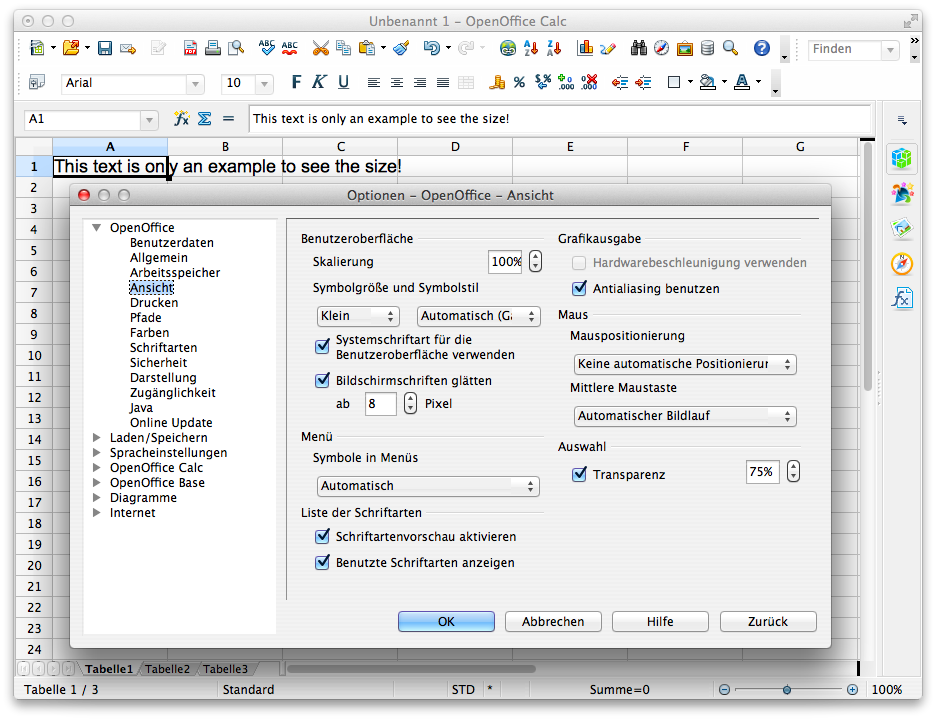Click the Finden search field

845,49
